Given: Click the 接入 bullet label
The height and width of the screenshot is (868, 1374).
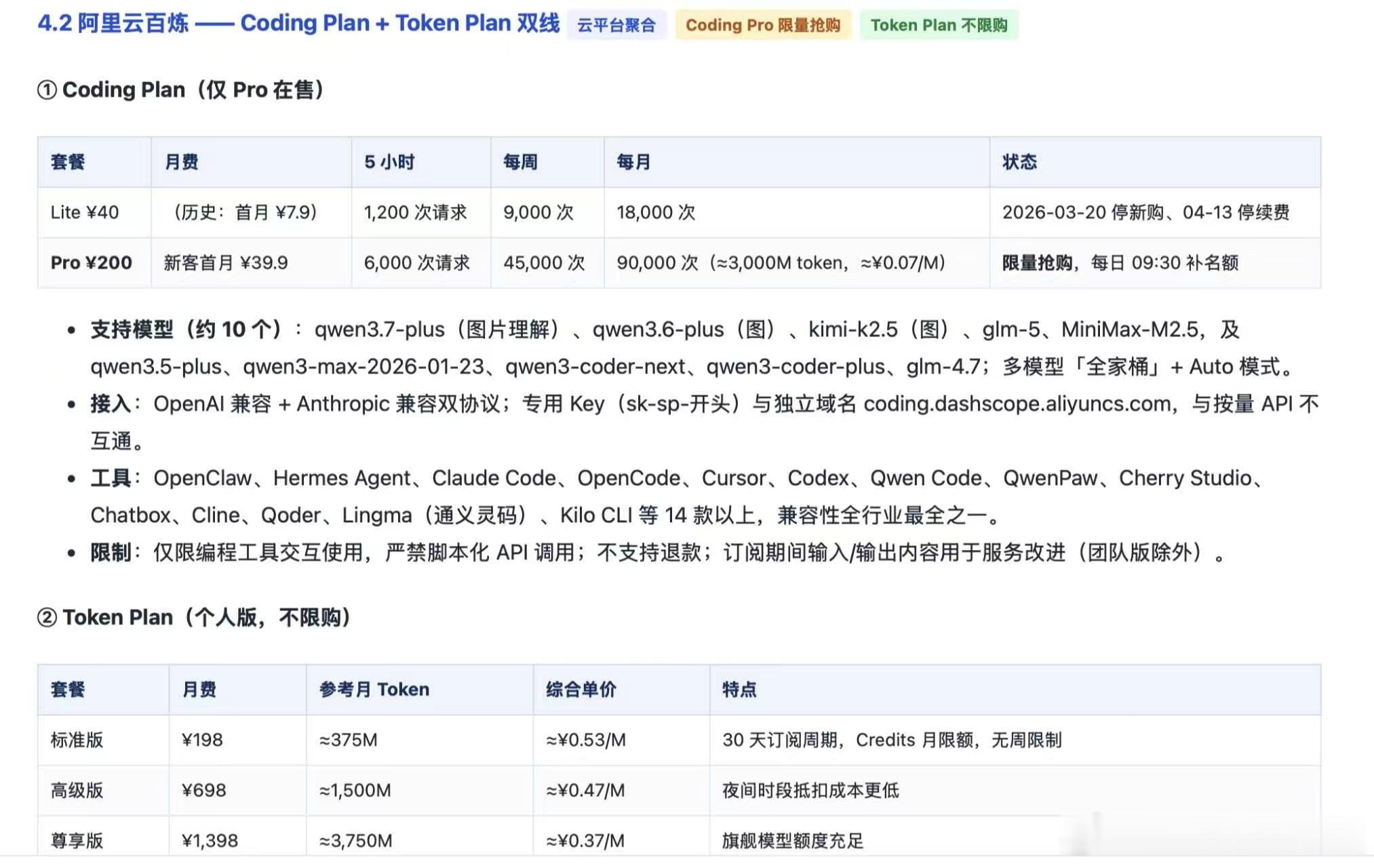Looking at the screenshot, I should [x=111, y=404].
